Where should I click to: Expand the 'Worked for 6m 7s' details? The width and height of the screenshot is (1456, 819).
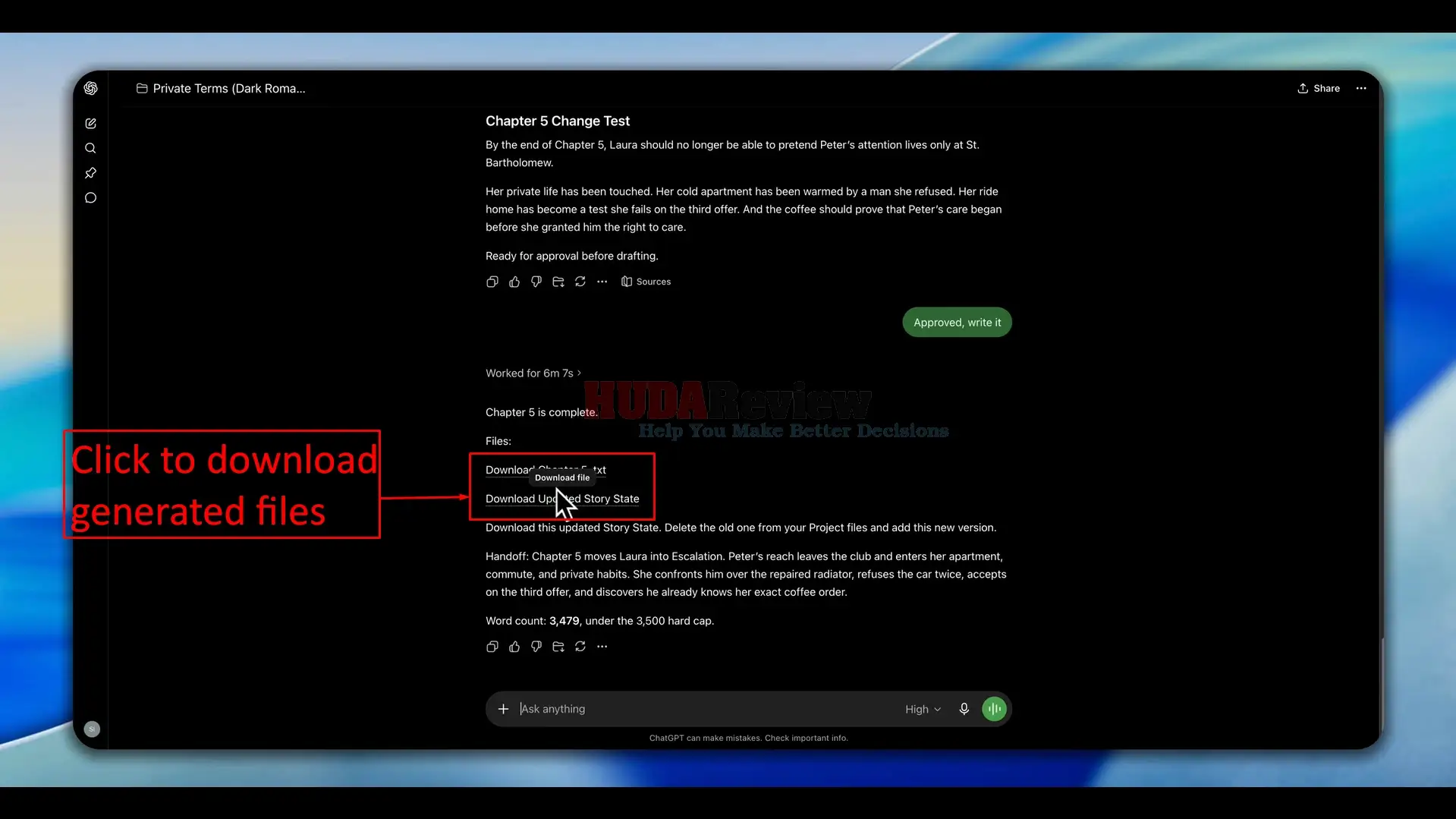point(533,373)
